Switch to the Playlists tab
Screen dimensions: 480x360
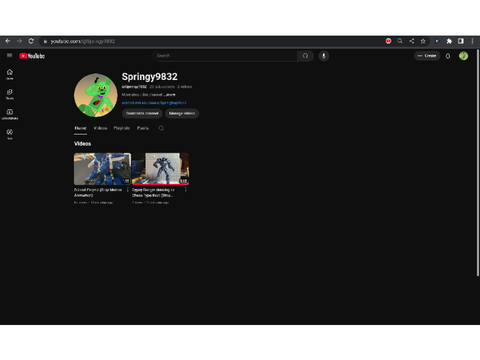pyautogui.click(x=121, y=128)
